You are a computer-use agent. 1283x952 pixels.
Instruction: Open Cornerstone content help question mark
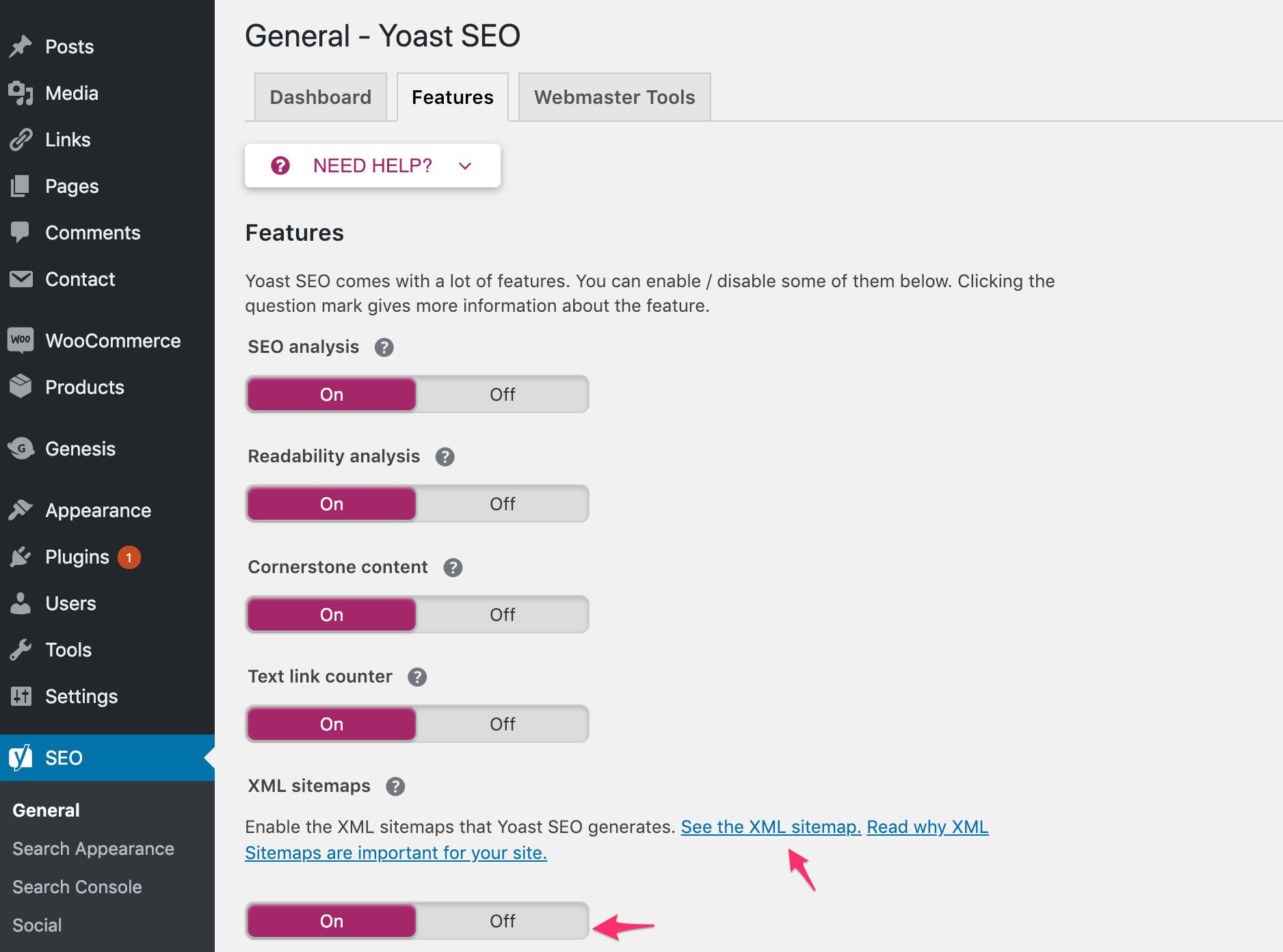tap(453, 568)
